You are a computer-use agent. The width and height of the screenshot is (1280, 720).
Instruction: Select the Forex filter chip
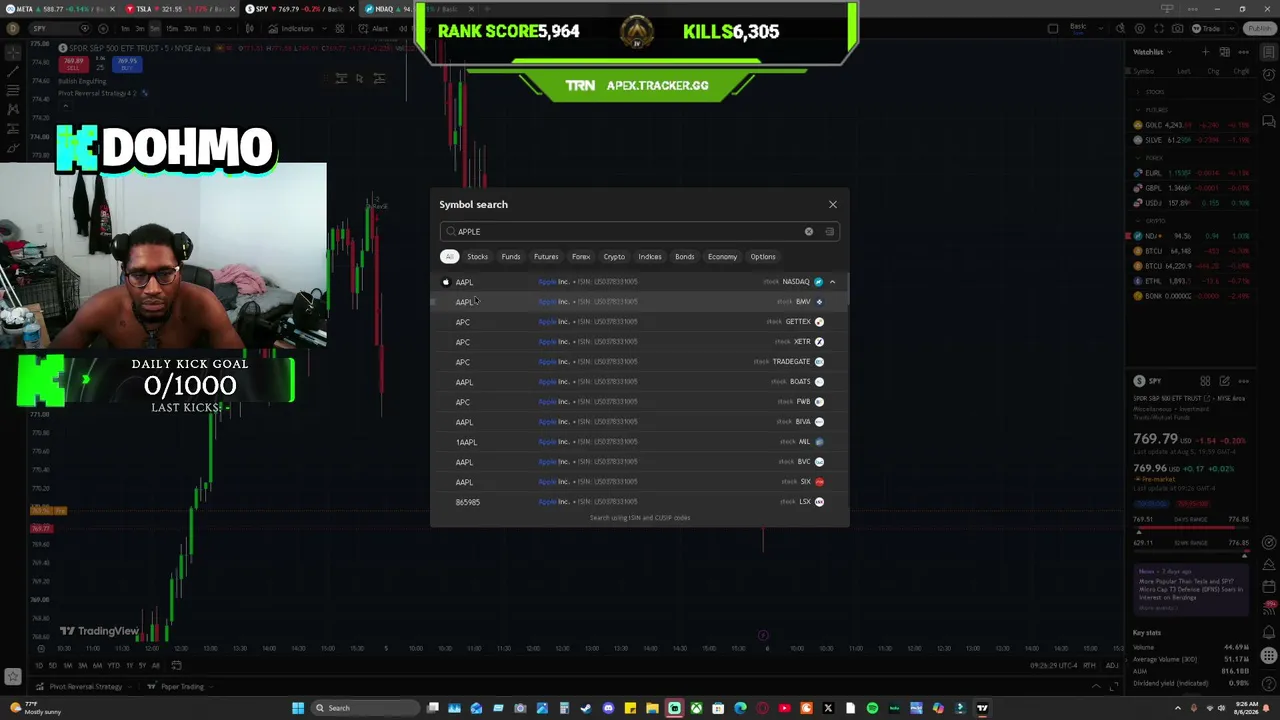pos(581,257)
